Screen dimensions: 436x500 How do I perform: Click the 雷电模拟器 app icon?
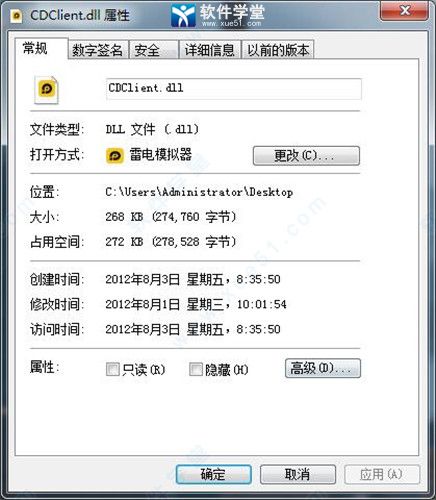115,156
